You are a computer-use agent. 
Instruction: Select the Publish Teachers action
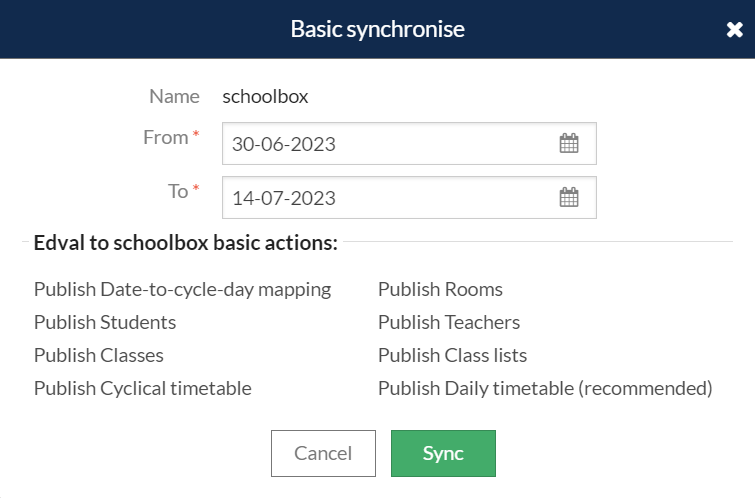click(449, 322)
